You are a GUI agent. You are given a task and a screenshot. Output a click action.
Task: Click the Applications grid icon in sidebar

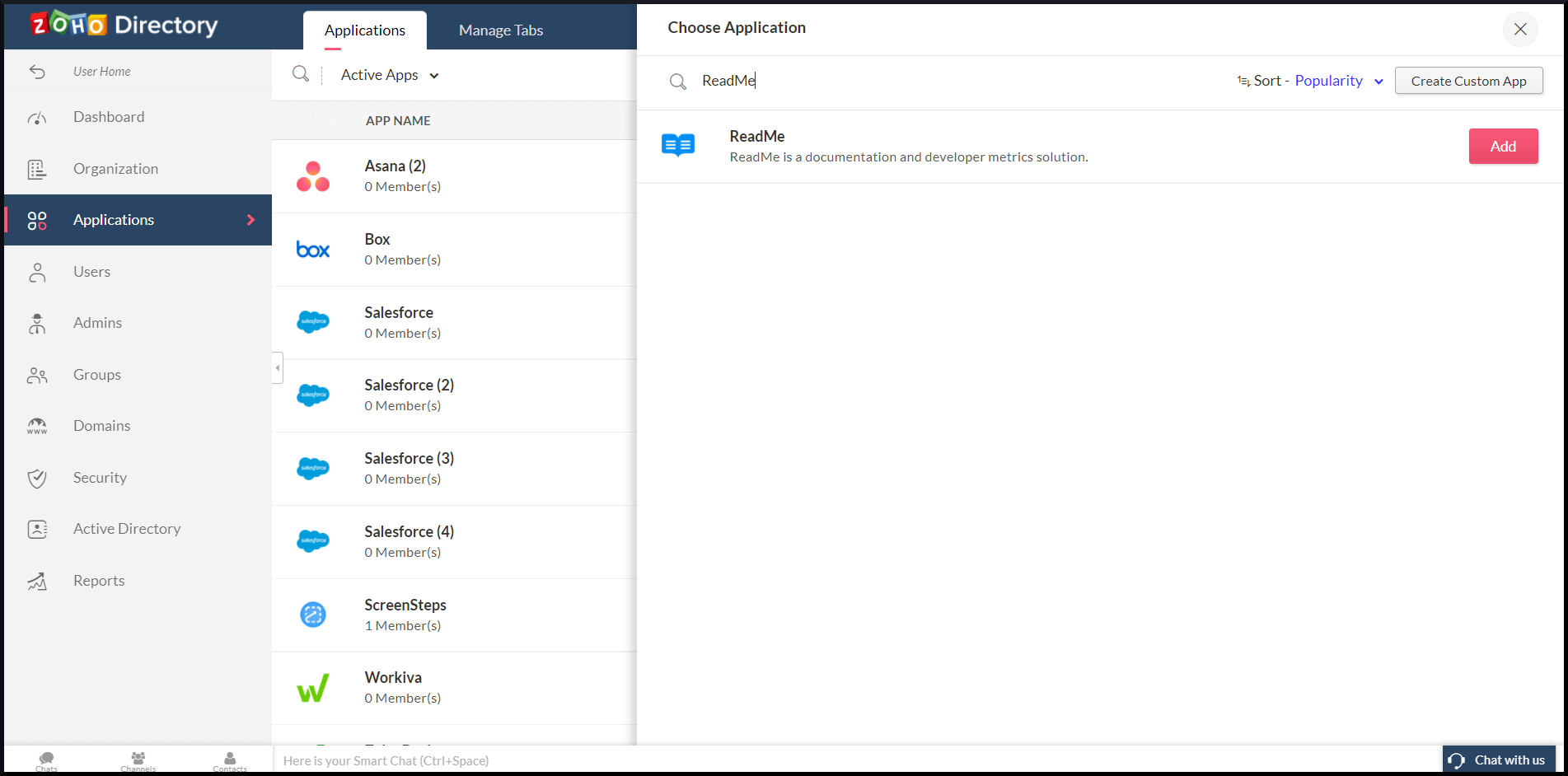tap(37, 220)
